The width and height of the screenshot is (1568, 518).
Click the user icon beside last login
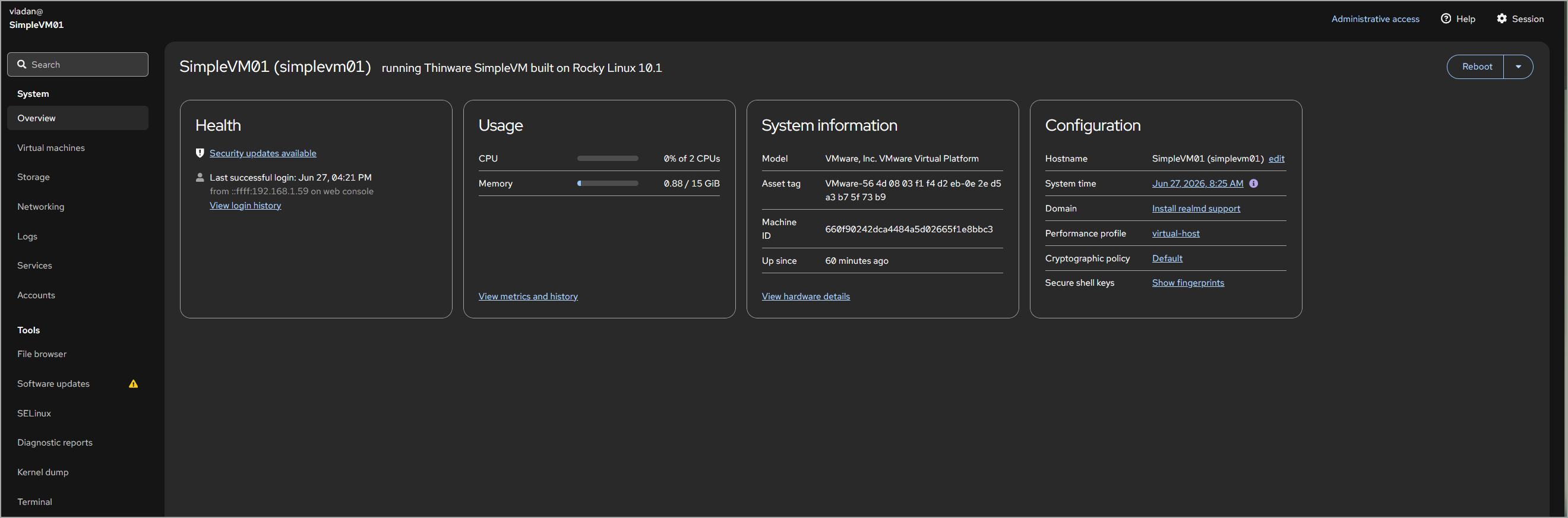pos(200,177)
